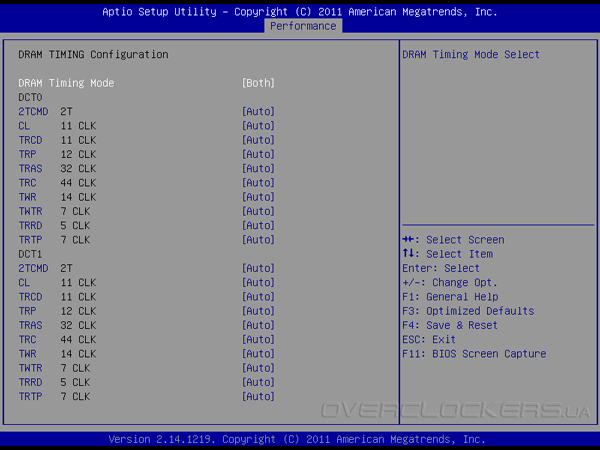Viewport: 600px width, 450px height.
Task: Select the TRCD label under DCT0
Action: [30, 140]
